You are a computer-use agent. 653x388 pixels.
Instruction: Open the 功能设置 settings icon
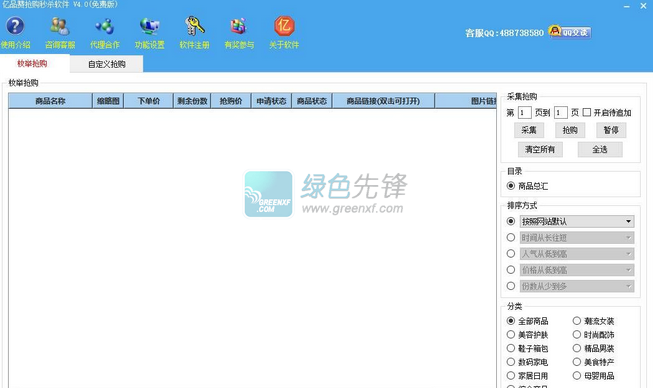pos(150,26)
